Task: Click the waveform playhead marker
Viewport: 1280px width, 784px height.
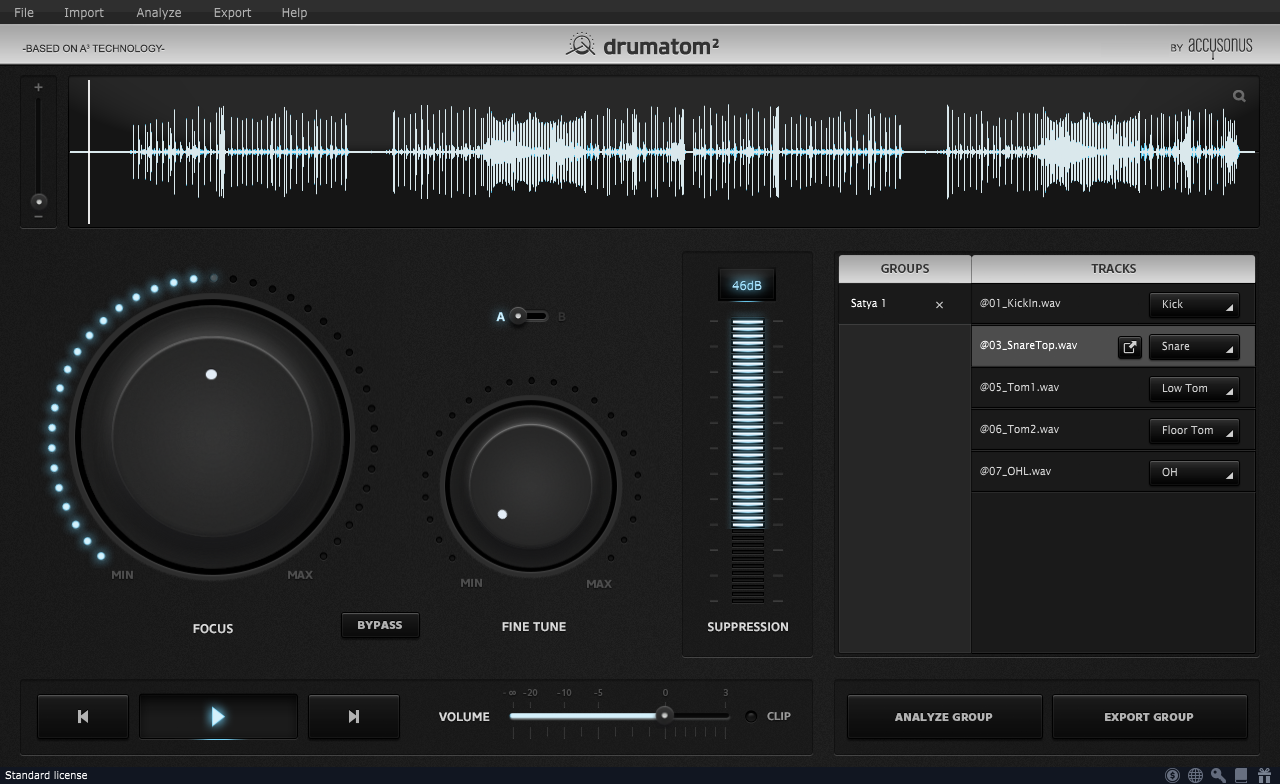Action: click(x=89, y=152)
